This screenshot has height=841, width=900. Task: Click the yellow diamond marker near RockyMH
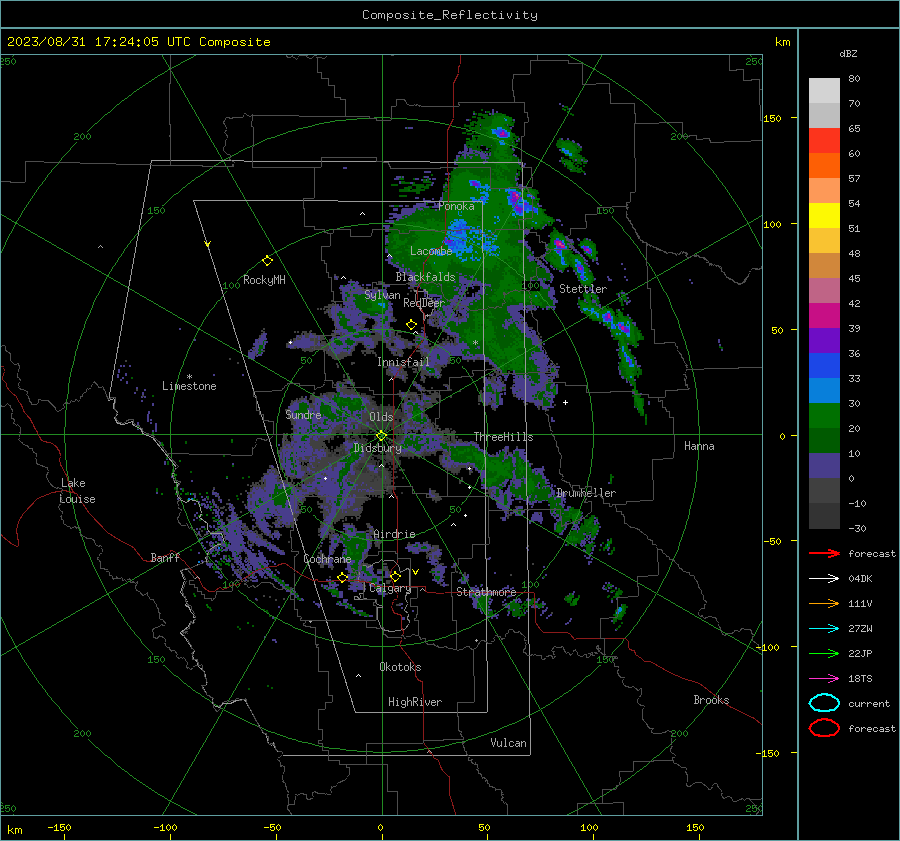(267, 261)
